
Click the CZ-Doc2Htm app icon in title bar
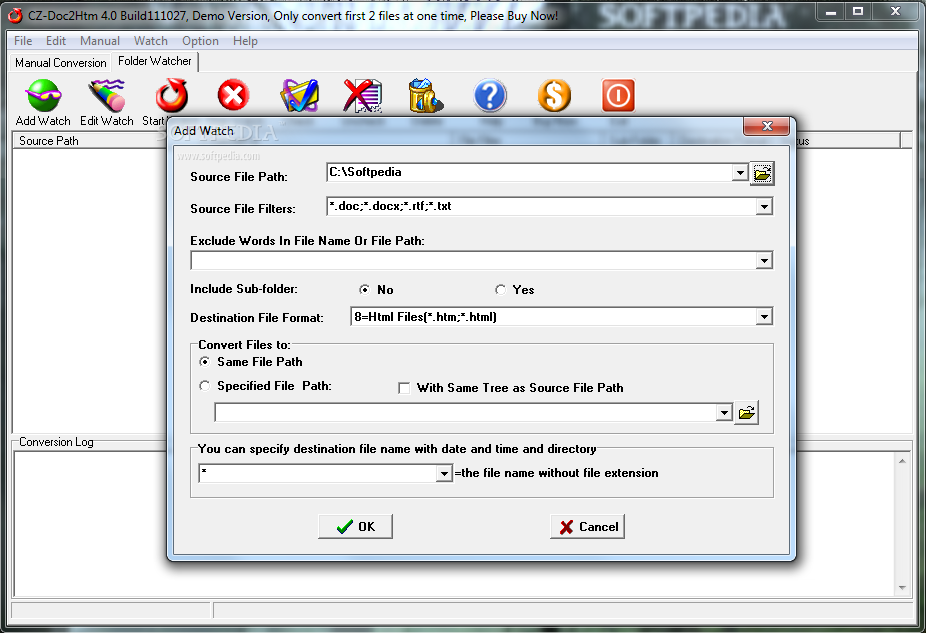[15, 15]
